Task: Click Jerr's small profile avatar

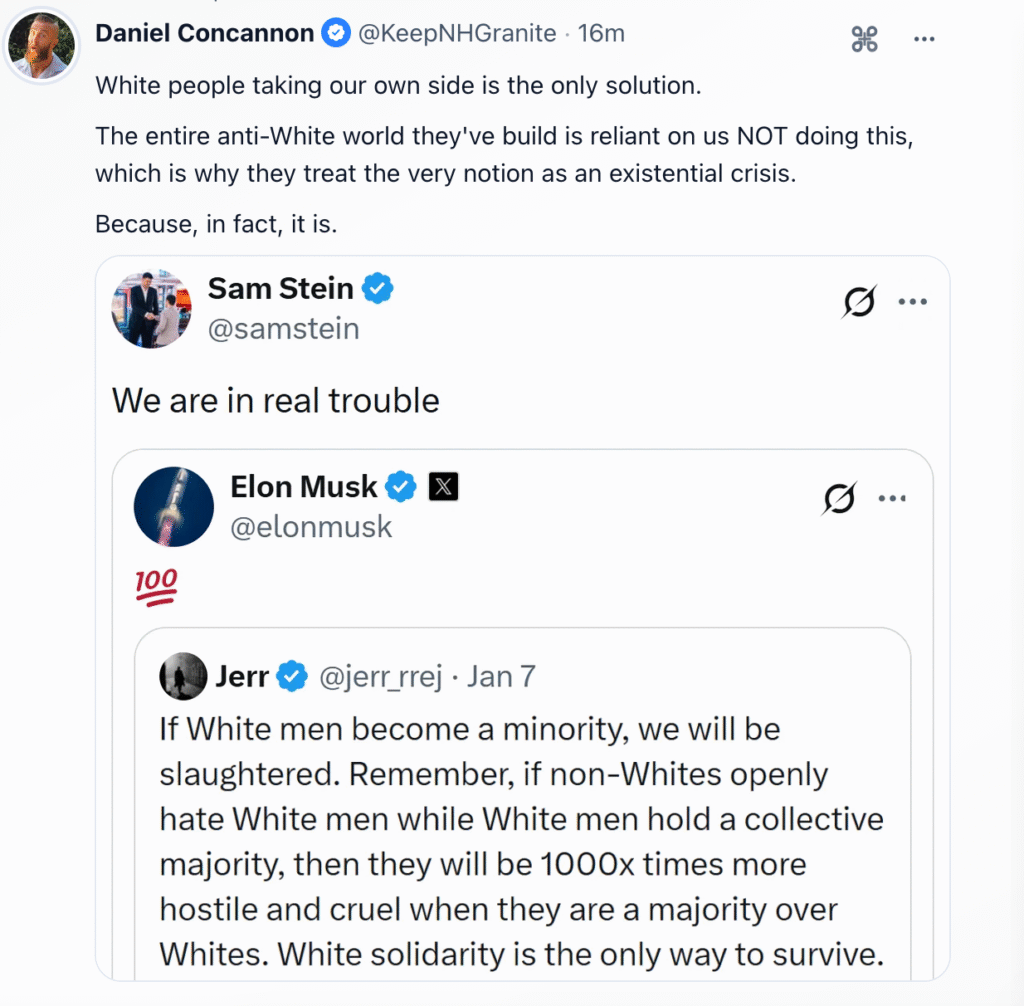Action: [x=183, y=677]
